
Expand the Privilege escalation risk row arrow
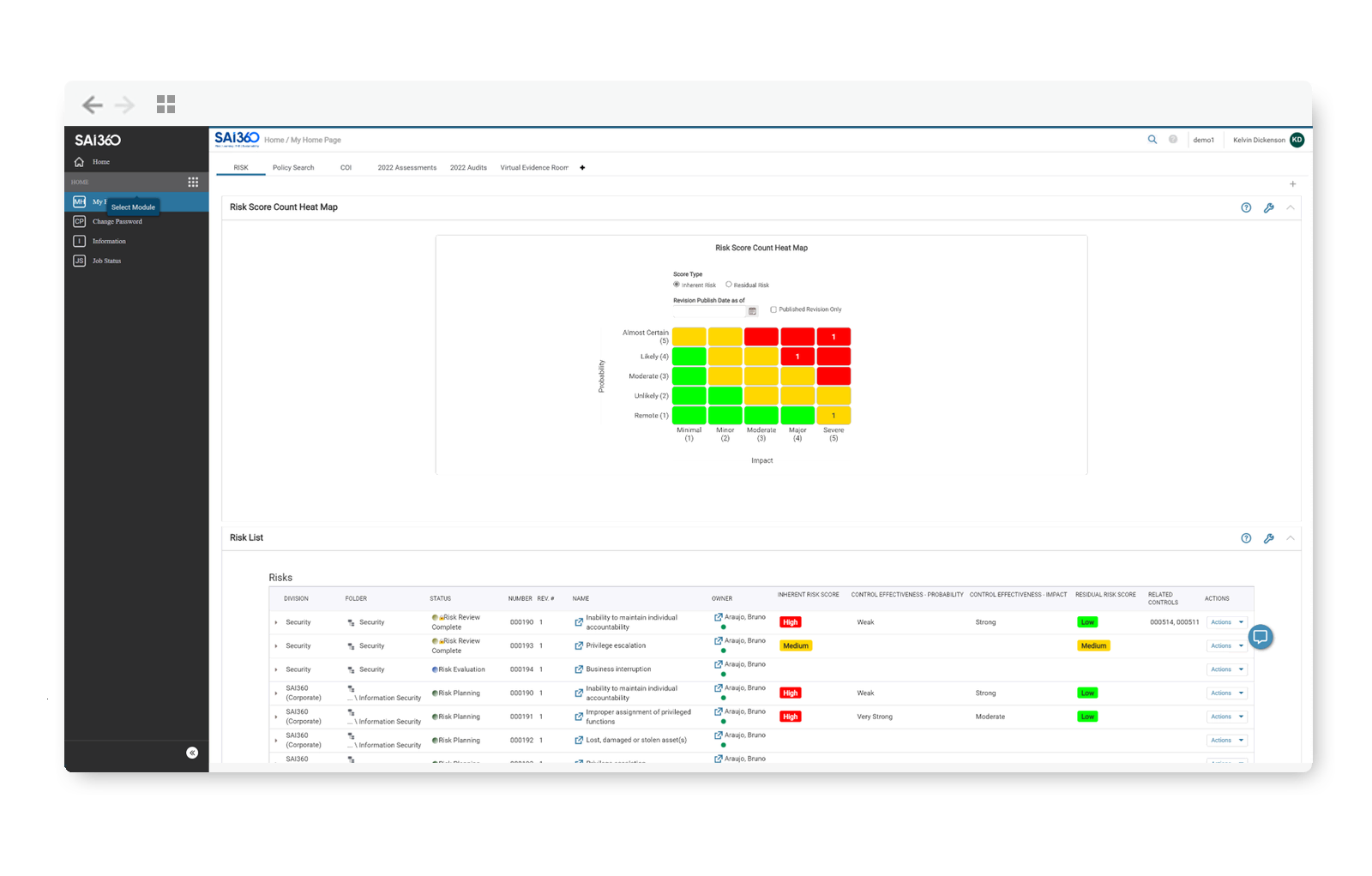[275, 645]
